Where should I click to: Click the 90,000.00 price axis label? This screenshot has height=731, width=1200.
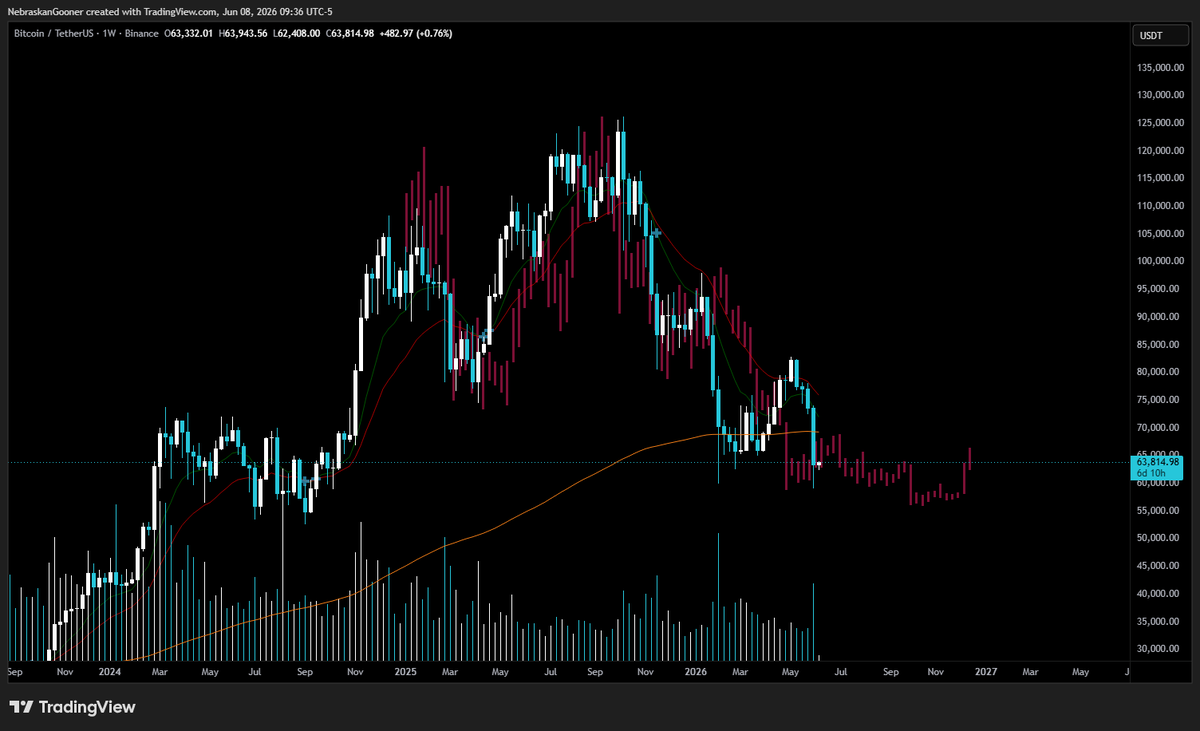point(1160,317)
